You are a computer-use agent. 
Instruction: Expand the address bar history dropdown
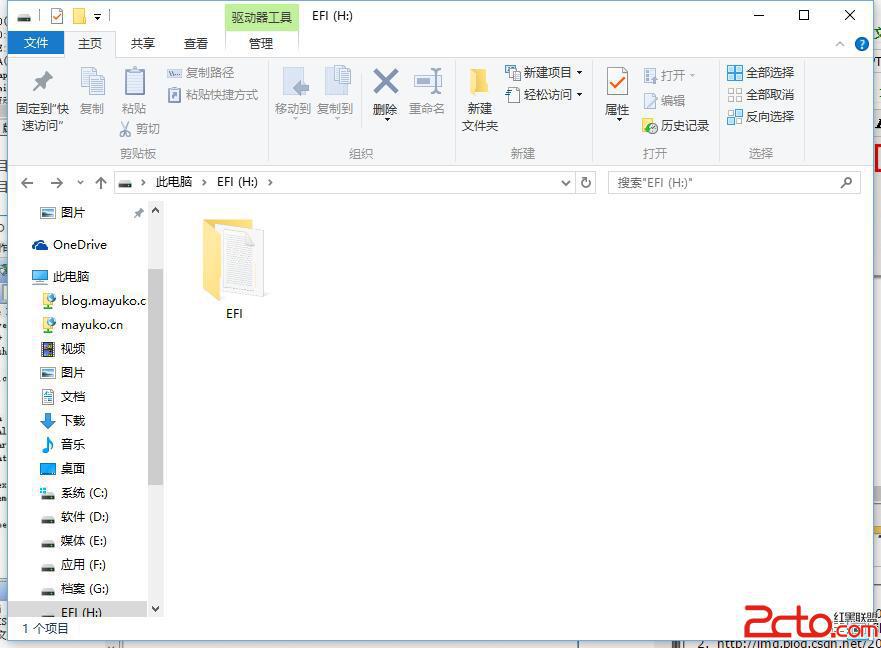[x=565, y=183]
